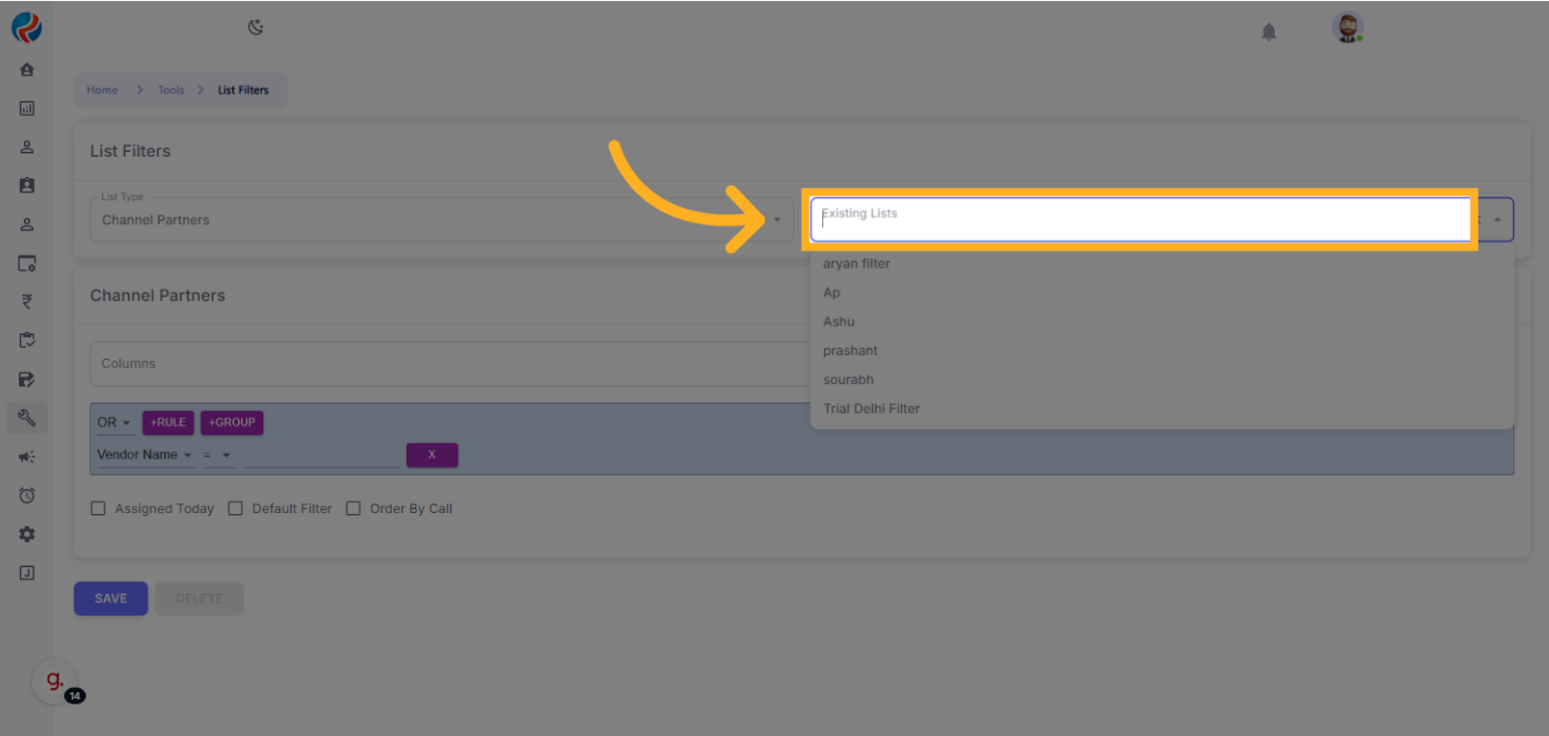The height and width of the screenshot is (736, 1549).
Task: Click the SAVE button
Action: pos(111,598)
